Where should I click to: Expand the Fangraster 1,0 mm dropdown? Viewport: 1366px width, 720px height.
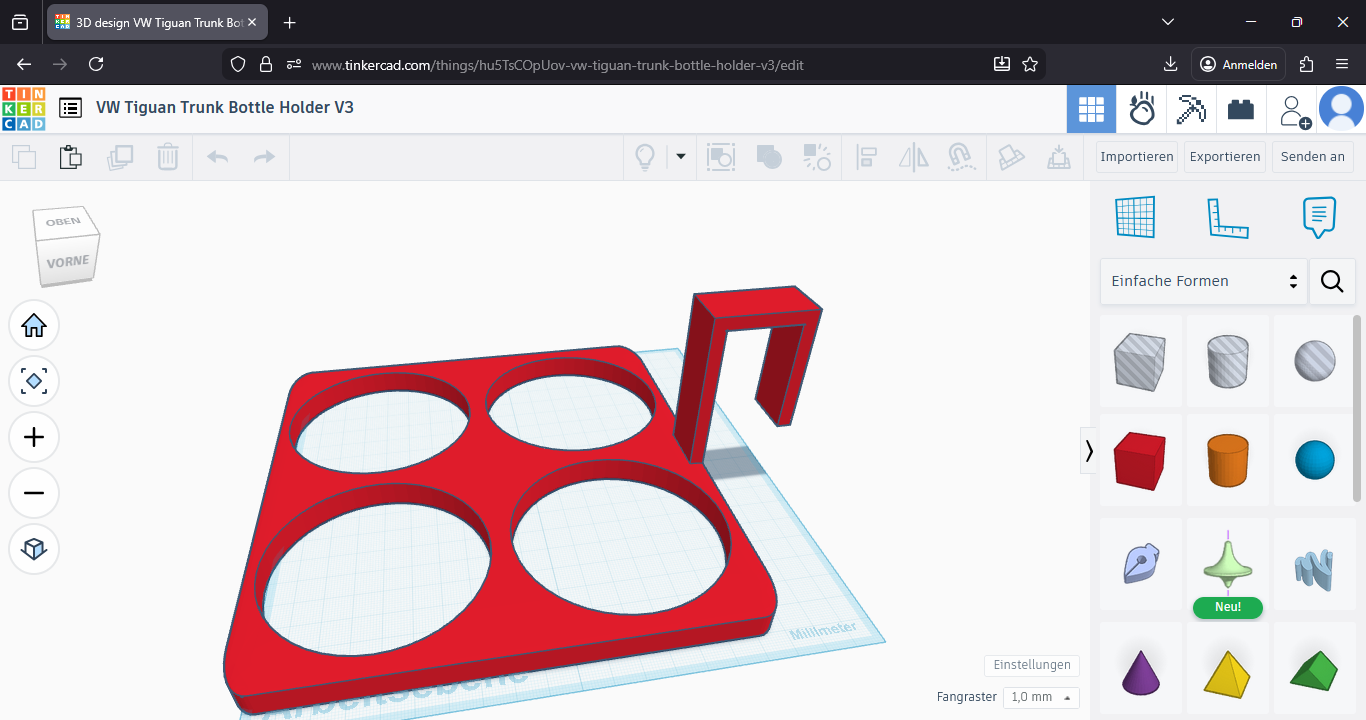(x=1043, y=697)
